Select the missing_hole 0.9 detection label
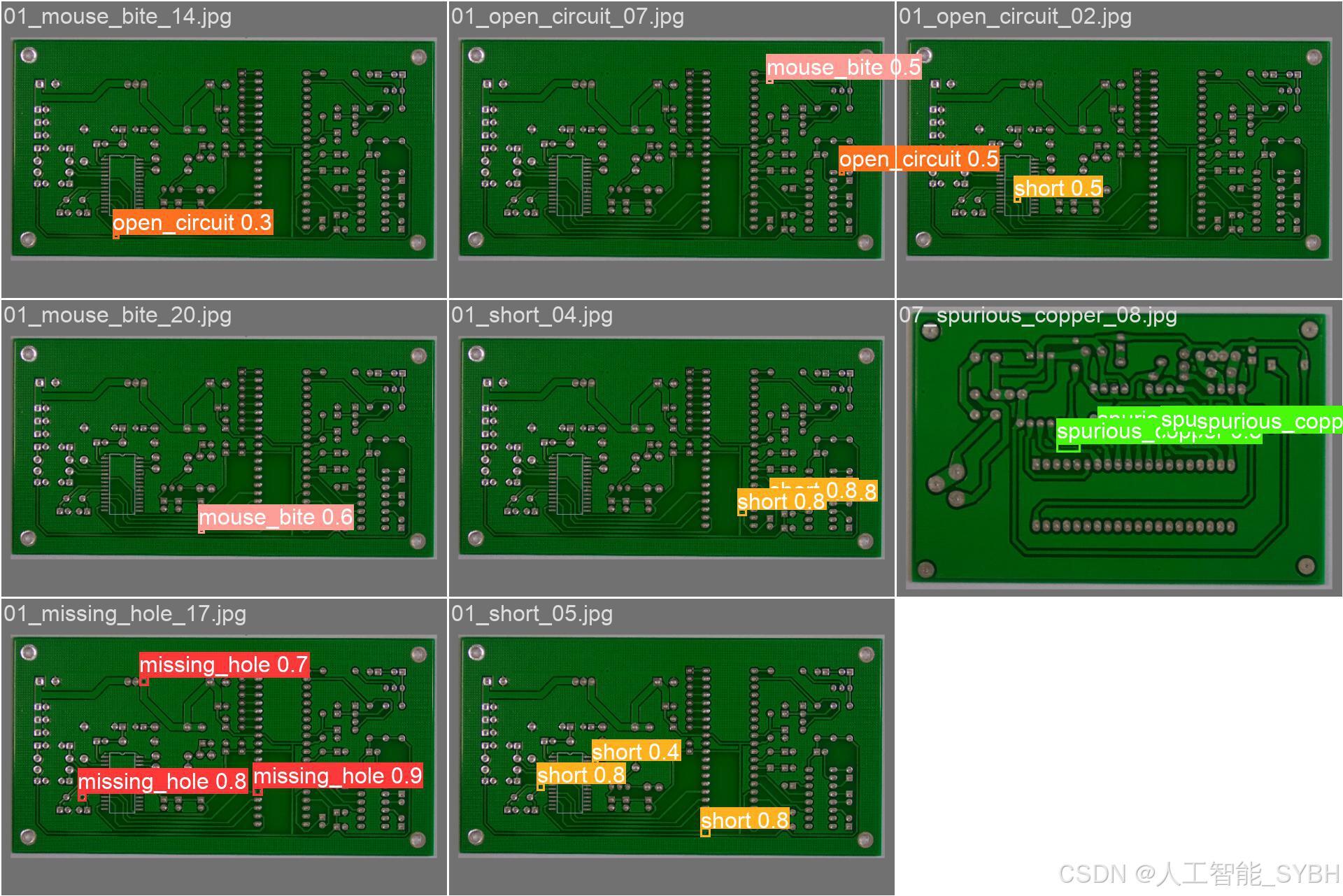1343x896 pixels. coord(339,775)
